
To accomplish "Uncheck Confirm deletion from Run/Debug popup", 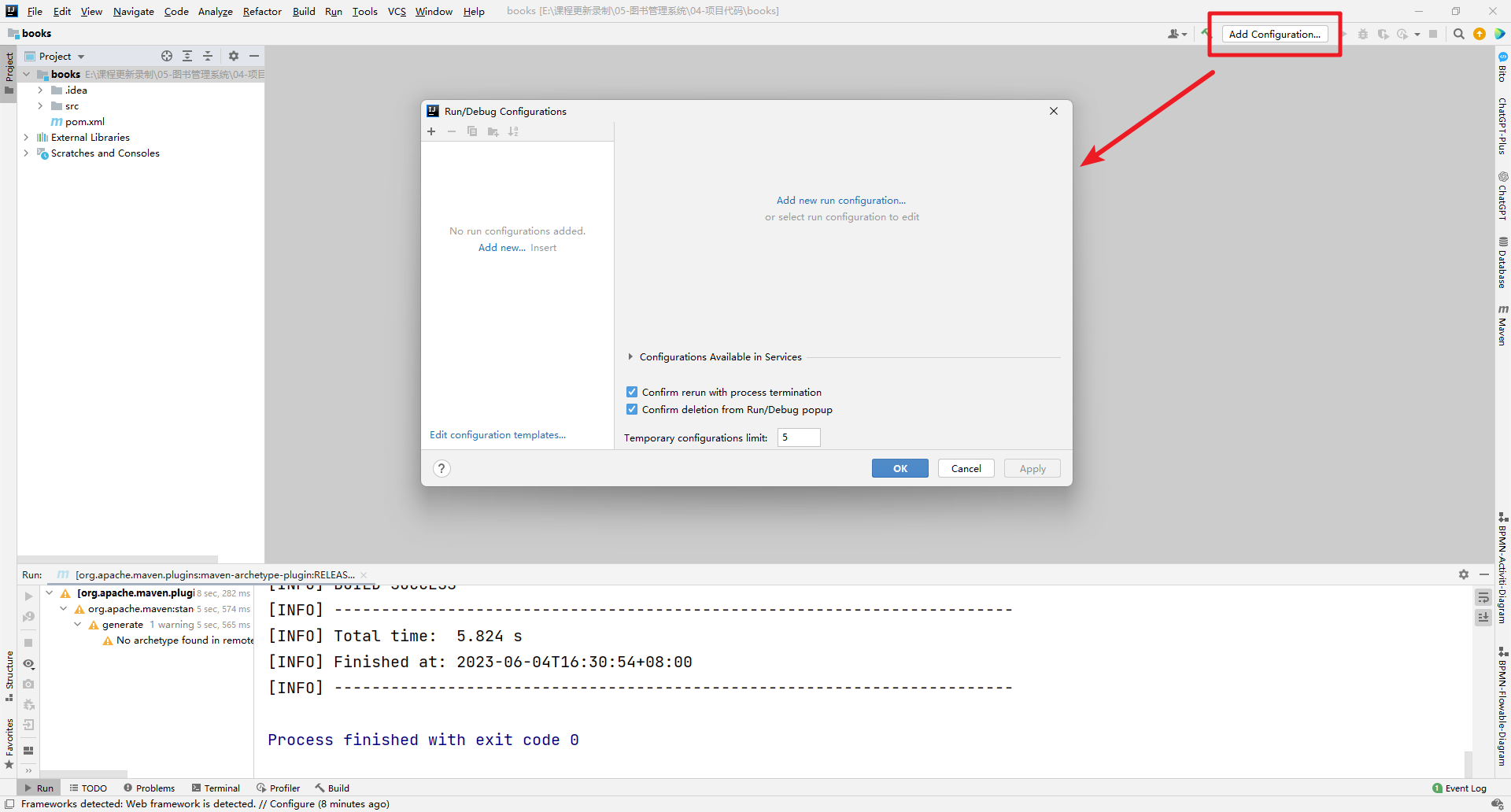I will coord(631,409).
